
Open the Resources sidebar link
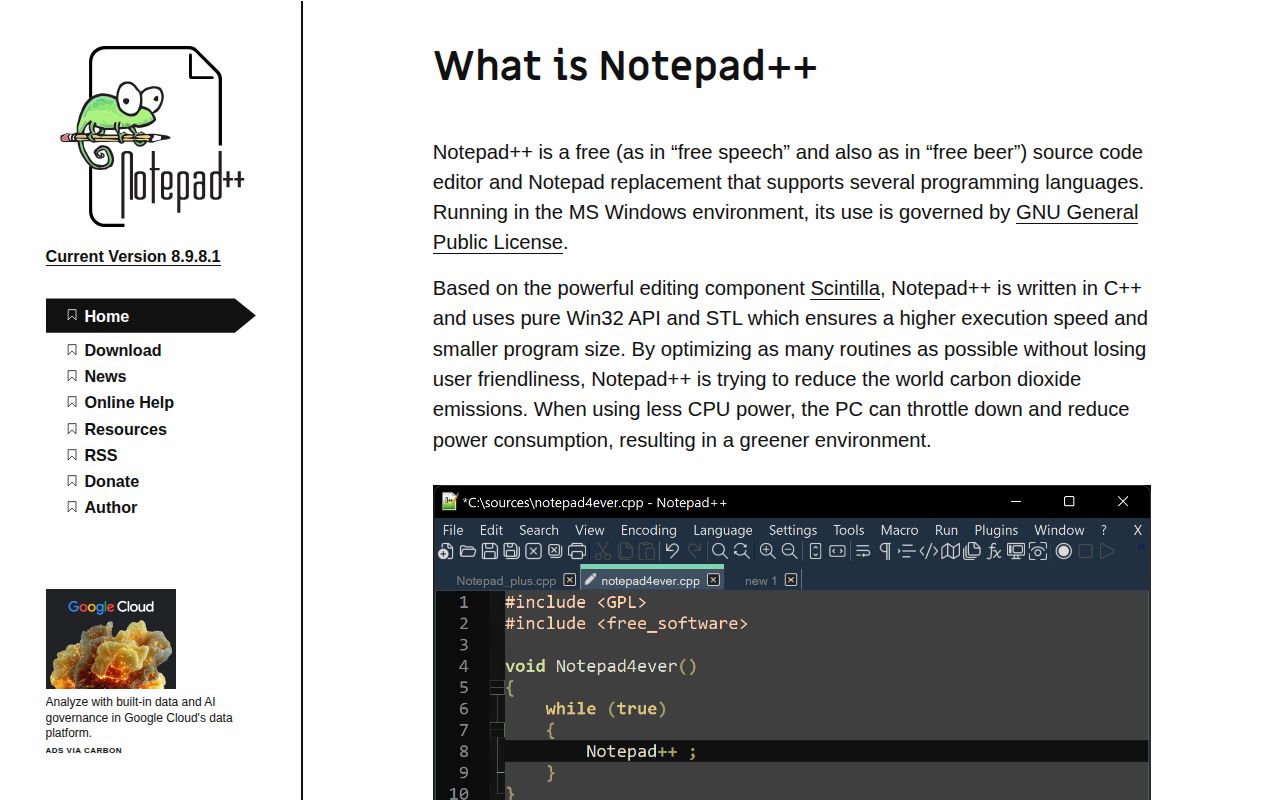click(x=126, y=429)
